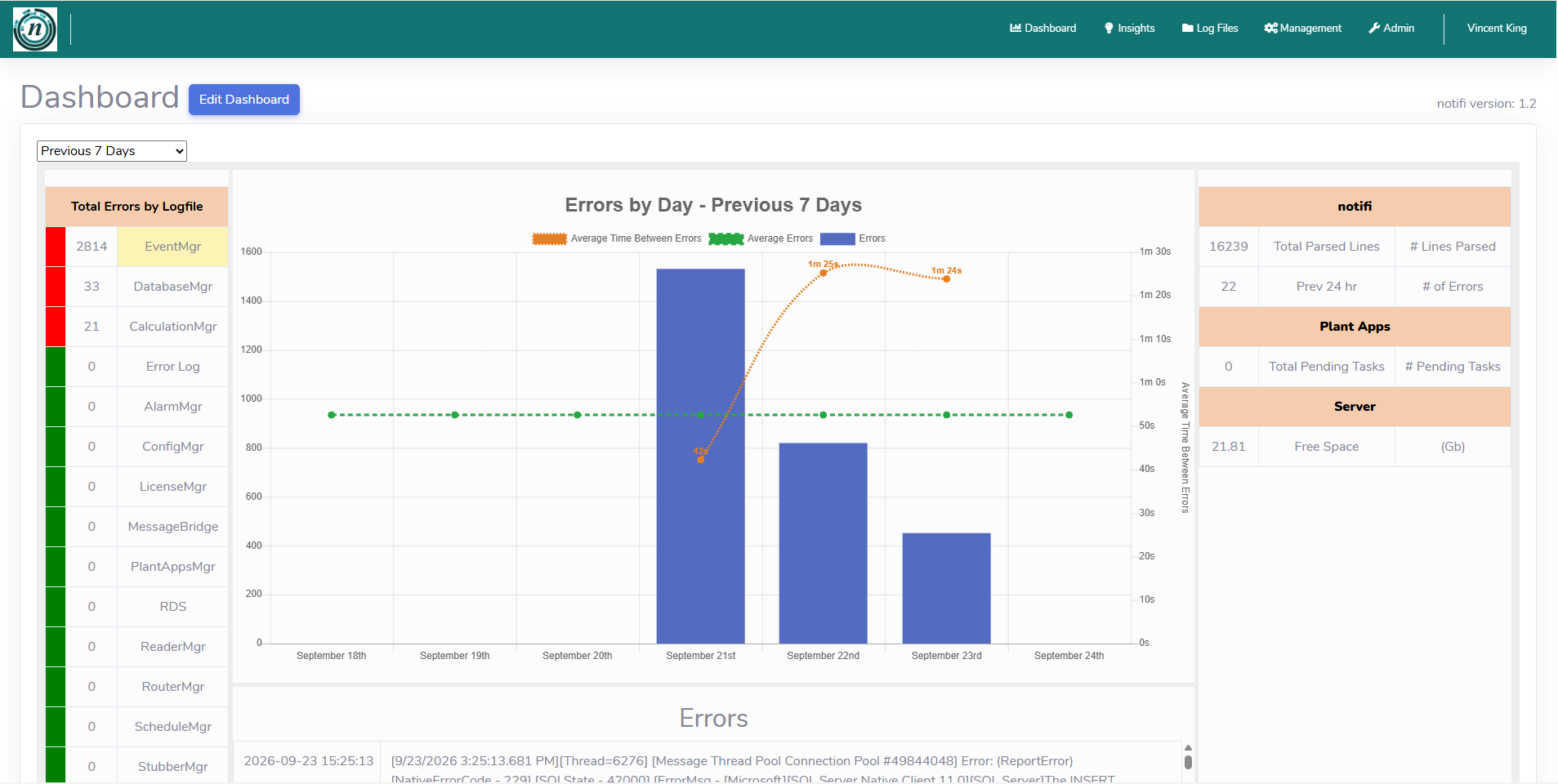1558x784 pixels.
Task: Click the 21.81 free space value
Action: (1229, 447)
